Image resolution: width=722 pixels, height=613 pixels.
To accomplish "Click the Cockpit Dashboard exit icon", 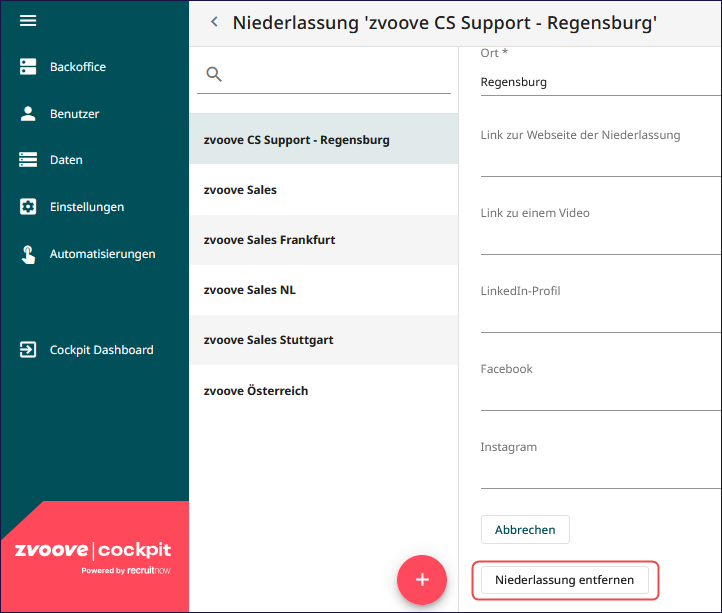I will click(28, 349).
